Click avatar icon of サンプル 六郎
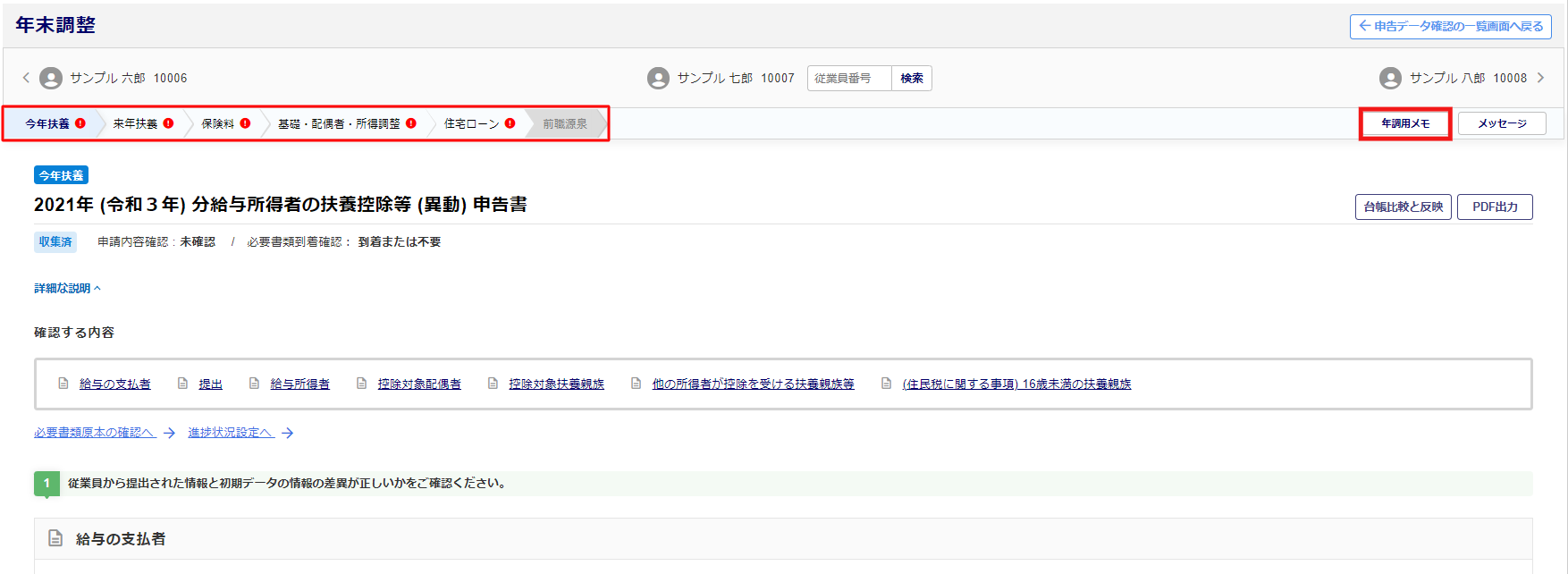This screenshot has height=574, width=1568. tap(51, 79)
